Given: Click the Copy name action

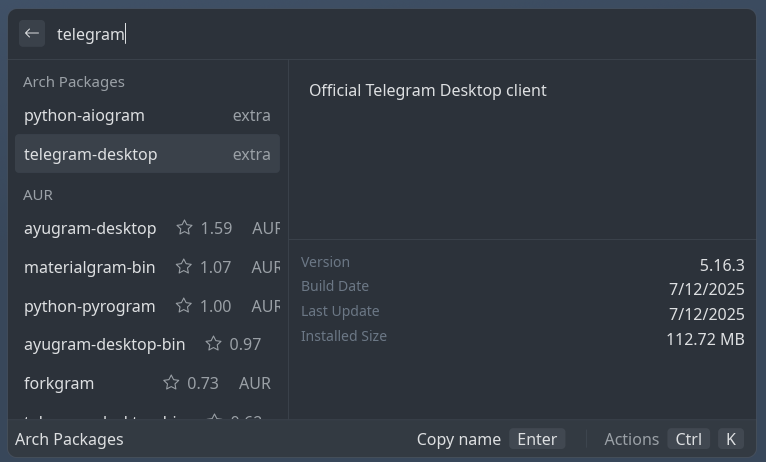Looking at the screenshot, I should pos(459,439).
